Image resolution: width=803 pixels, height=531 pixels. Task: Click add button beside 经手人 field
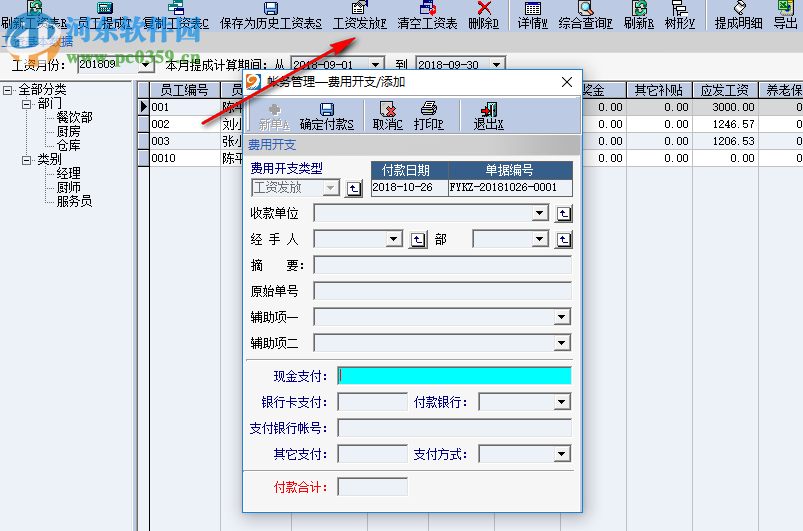click(x=418, y=240)
